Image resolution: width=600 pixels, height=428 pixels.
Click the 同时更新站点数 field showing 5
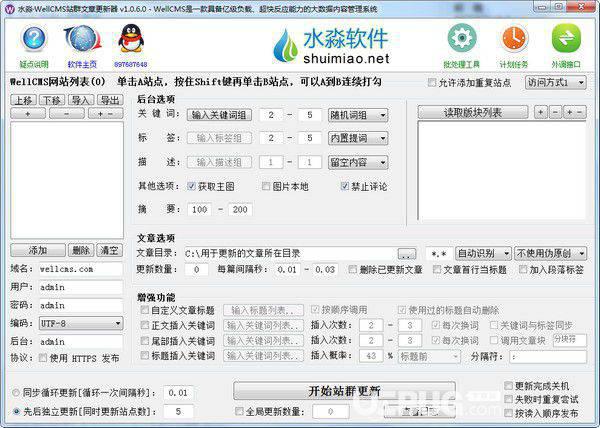click(178, 412)
